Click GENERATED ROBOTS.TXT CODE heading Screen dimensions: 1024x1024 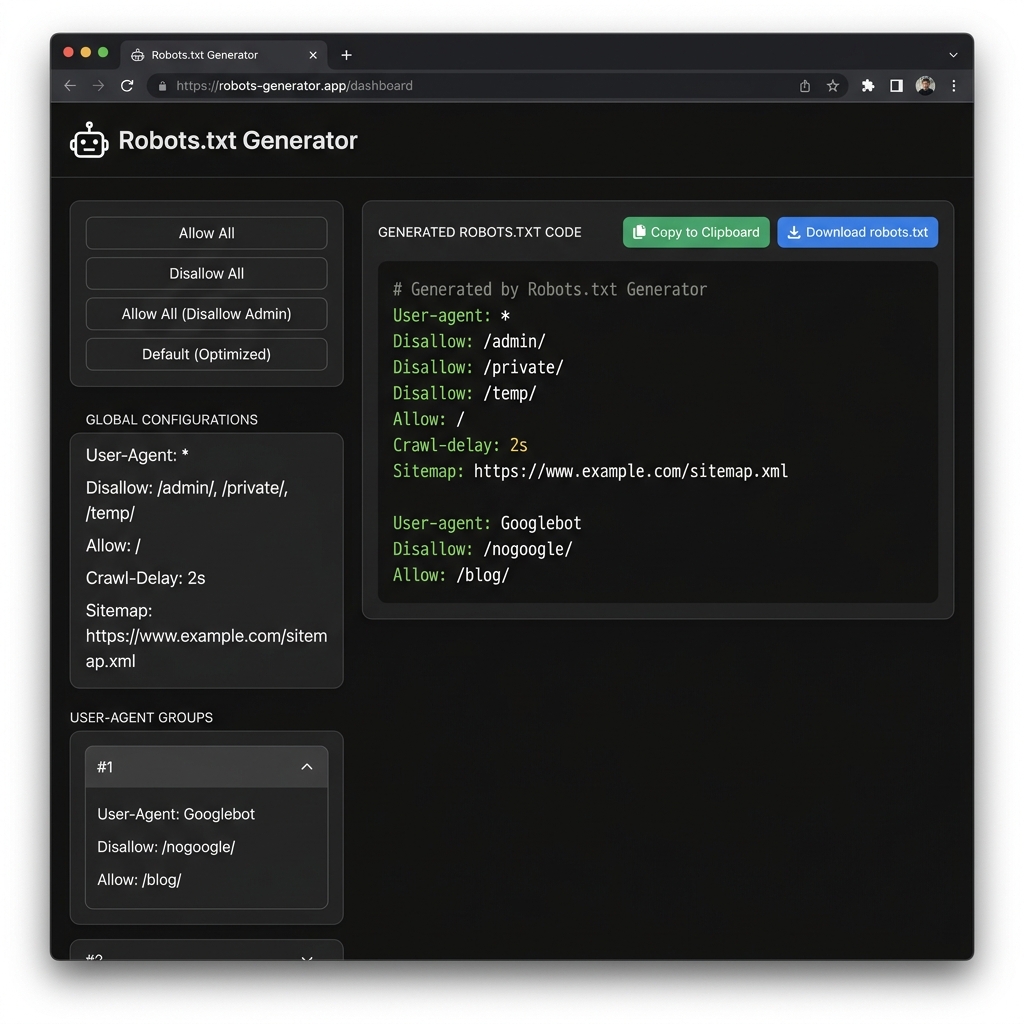480,232
